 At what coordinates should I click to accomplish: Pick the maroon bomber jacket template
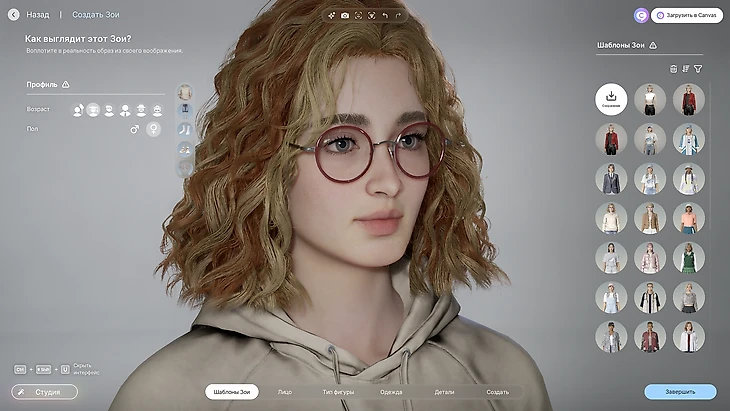pyautogui.click(x=650, y=337)
